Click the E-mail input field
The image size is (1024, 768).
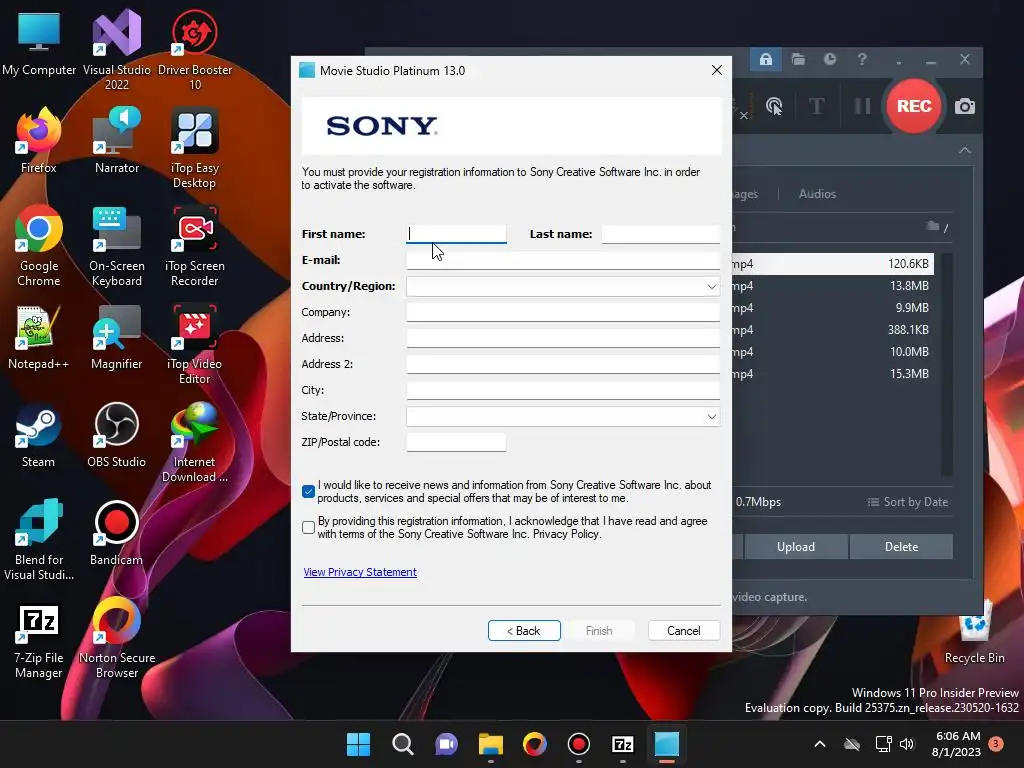(x=563, y=260)
